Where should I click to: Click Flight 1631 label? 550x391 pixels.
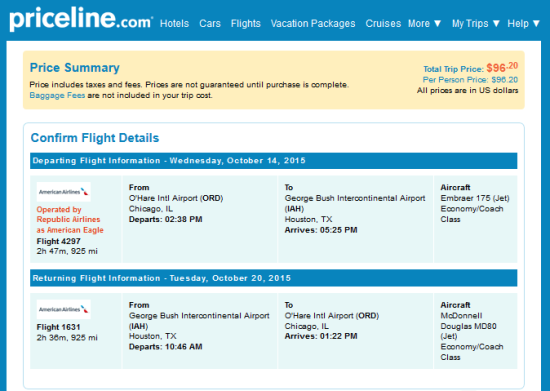click(59, 327)
